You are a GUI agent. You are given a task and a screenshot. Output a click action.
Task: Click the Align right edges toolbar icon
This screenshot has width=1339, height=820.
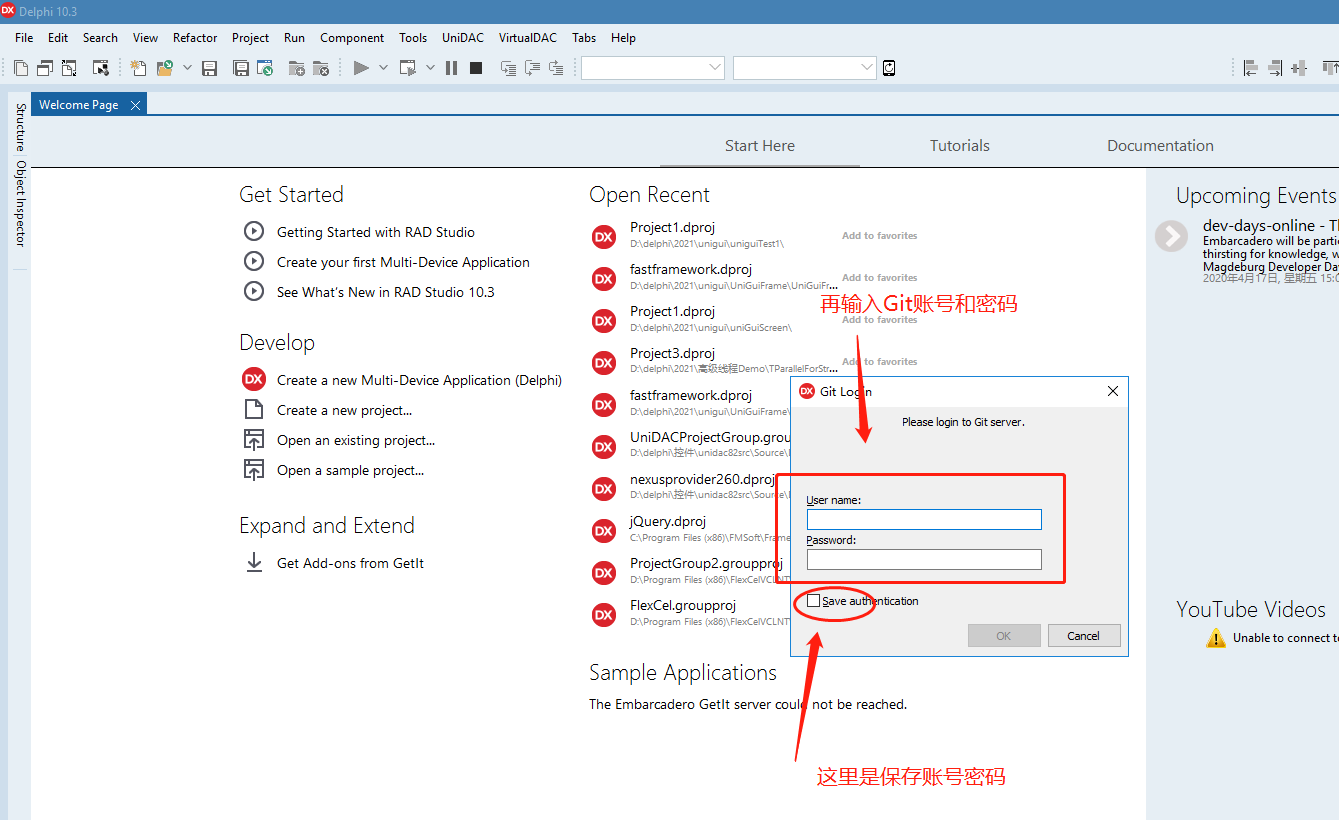pos(1275,68)
